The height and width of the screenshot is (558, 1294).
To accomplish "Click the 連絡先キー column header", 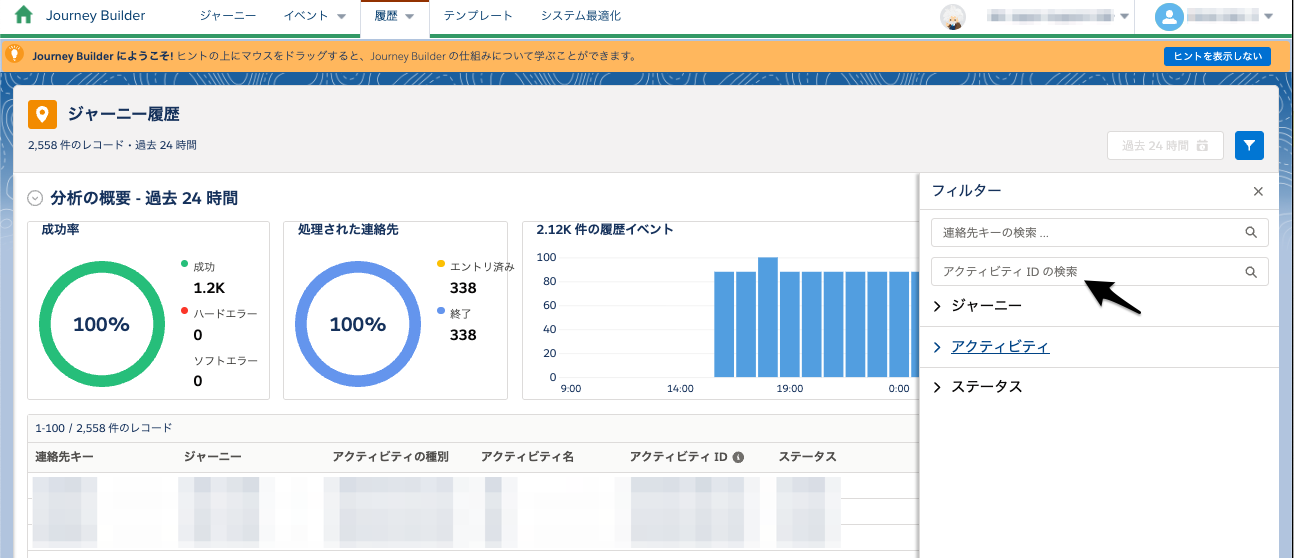I will 65,457.
